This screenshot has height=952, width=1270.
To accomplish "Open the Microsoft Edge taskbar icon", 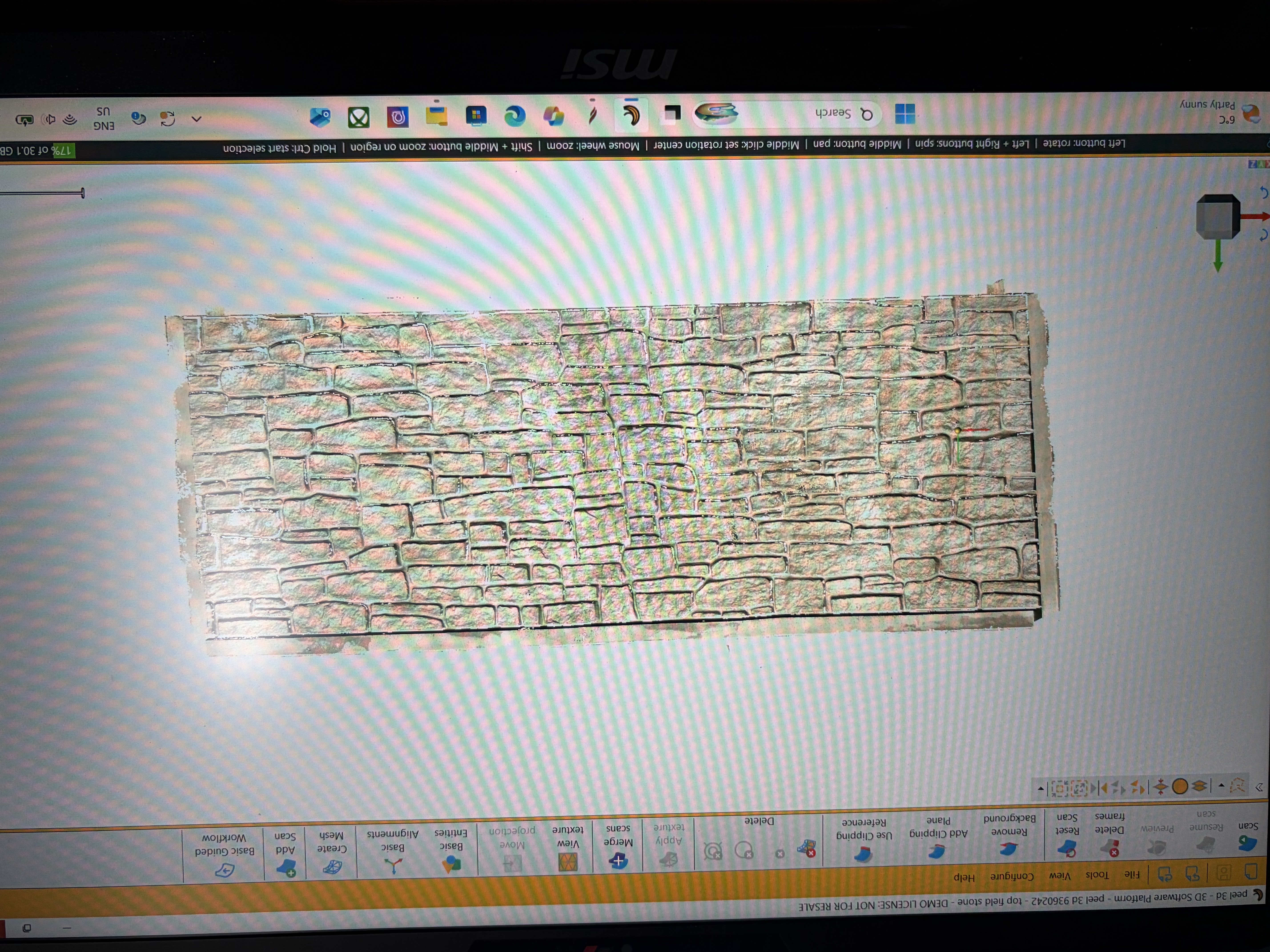I will (514, 116).
